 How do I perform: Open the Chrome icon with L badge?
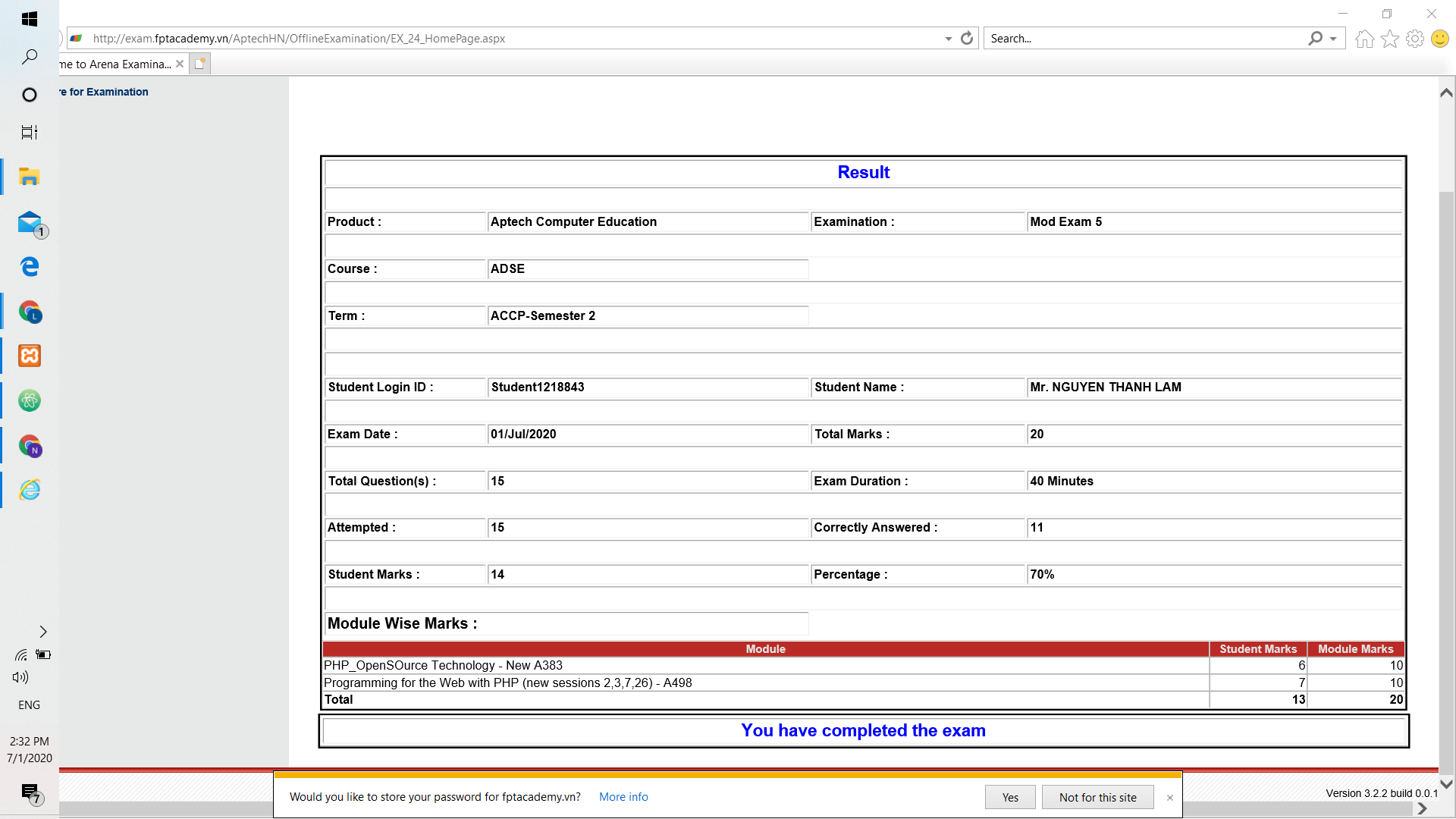(30, 312)
